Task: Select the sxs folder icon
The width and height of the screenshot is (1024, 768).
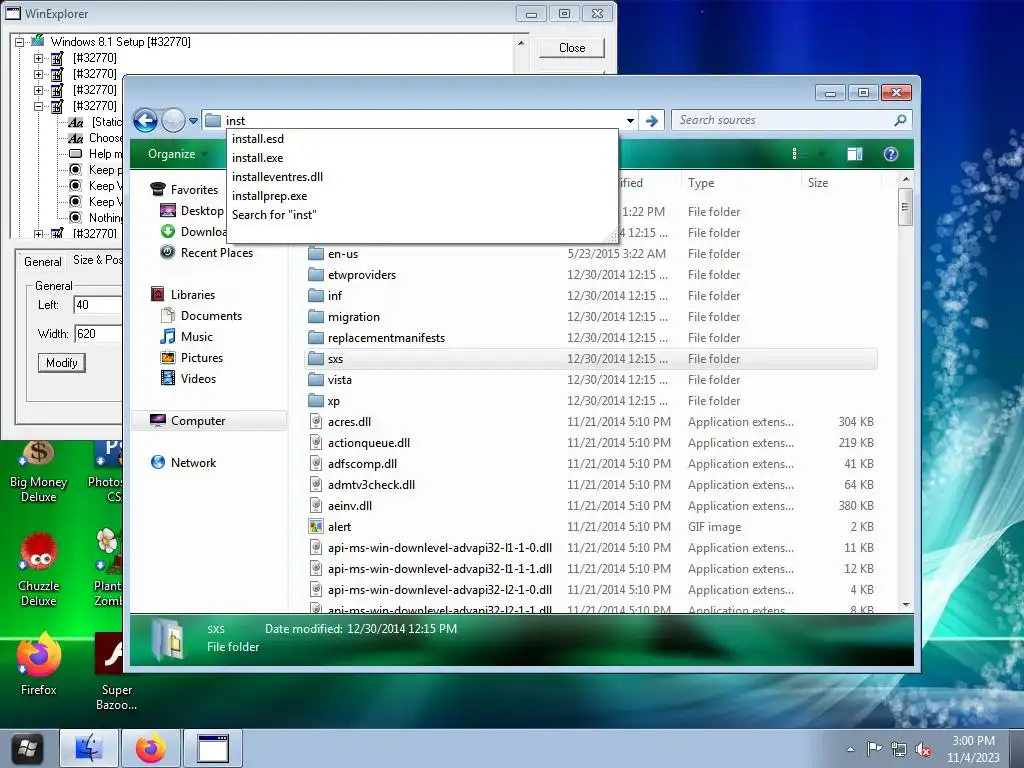Action: (316, 359)
